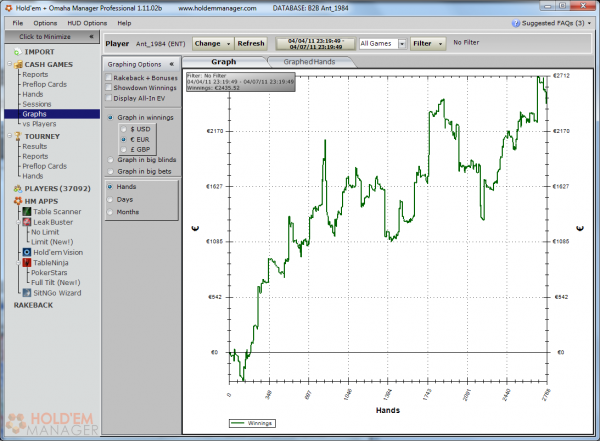Switch to the Graph tab
600x441 pixels.
224,62
